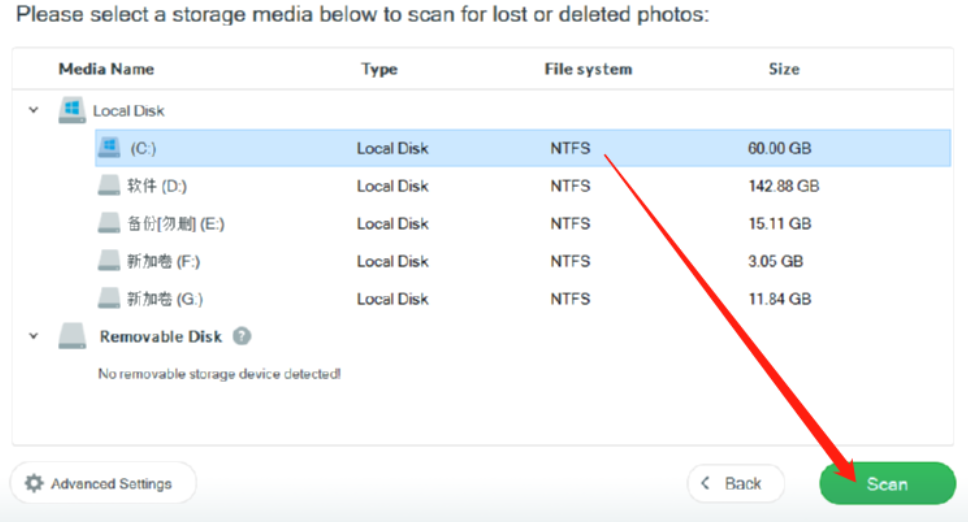Click the drive icon beside 新加卷 (F:)
The image size is (968, 522).
pos(109,261)
